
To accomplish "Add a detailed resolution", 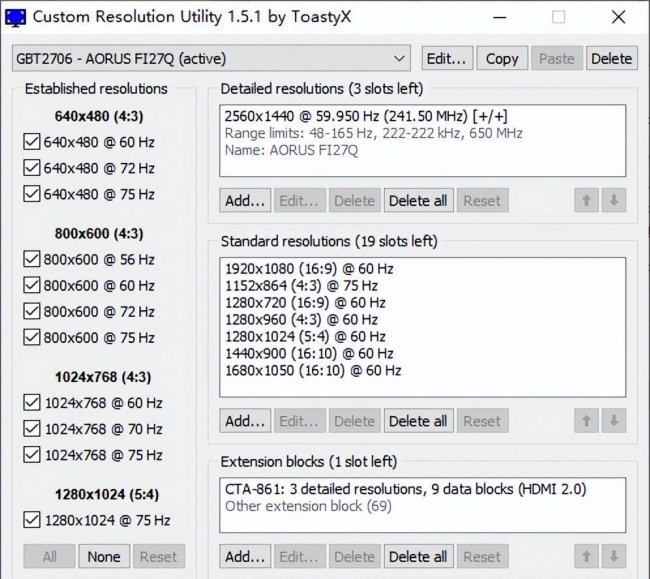I will click(x=245, y=201).
